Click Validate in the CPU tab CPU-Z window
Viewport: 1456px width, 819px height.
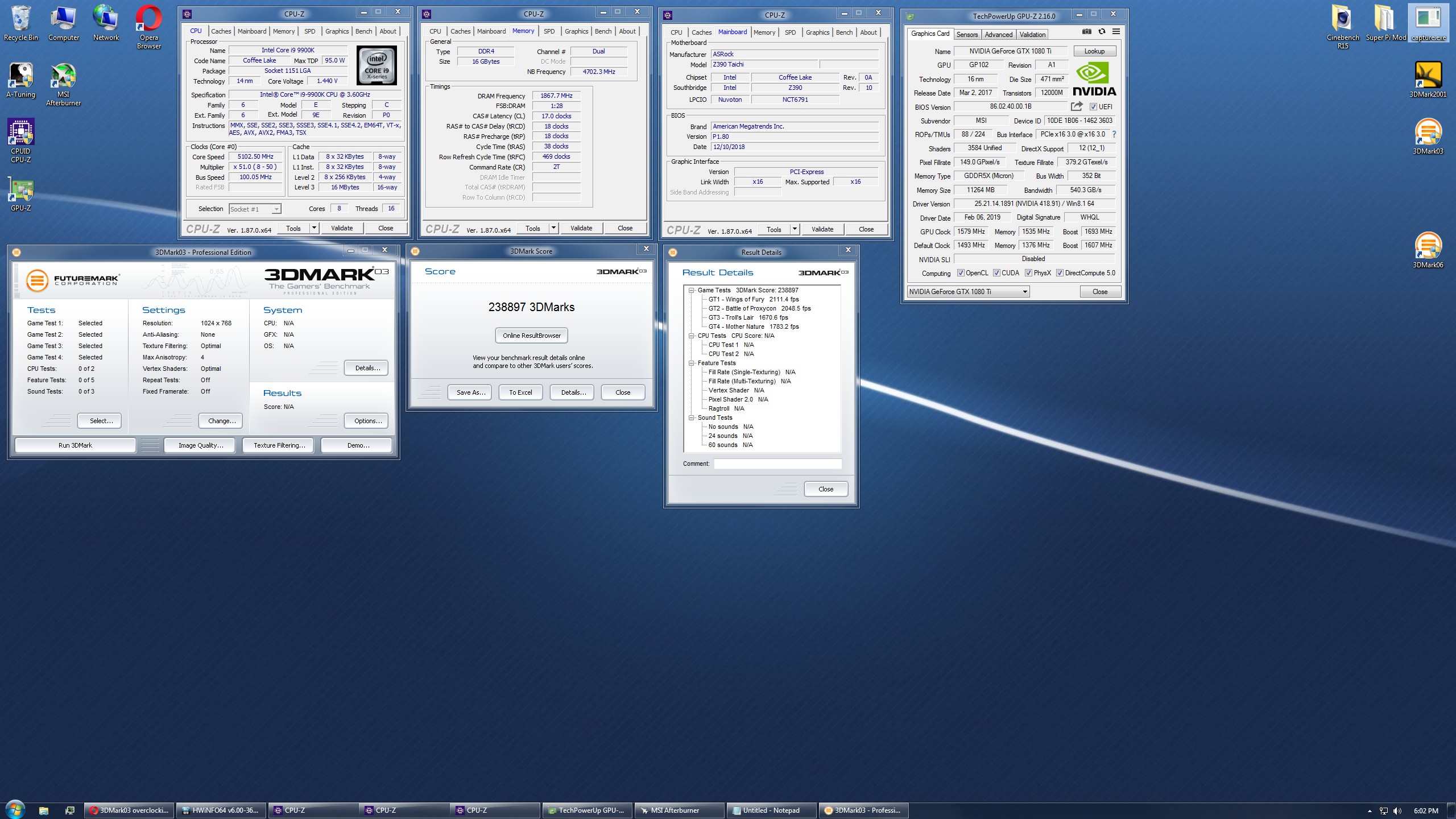(342, 228)
